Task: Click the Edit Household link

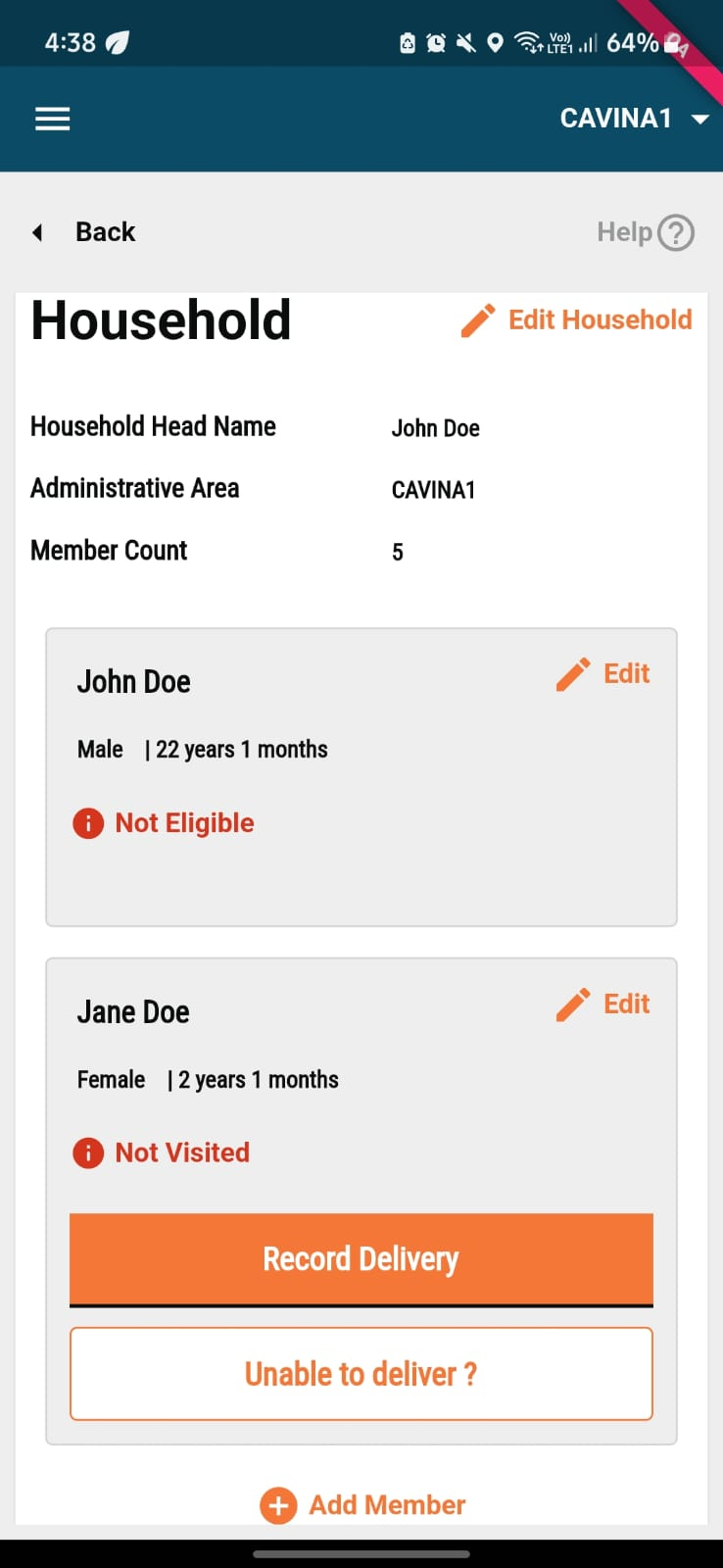Action: pyautogui.click(x=600, y=320)
